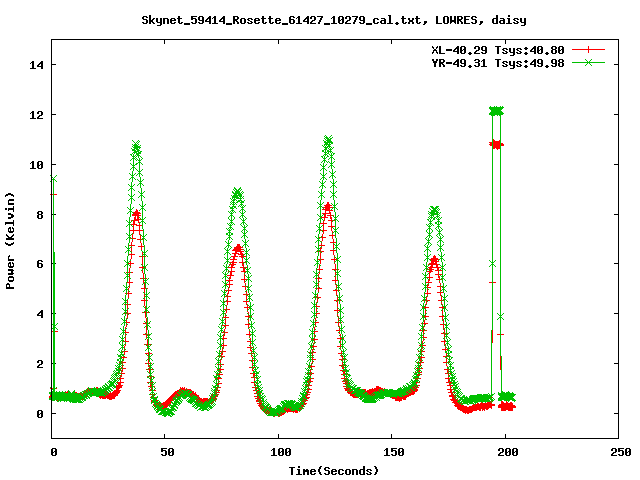Click the red calibration spike marker near 10.8 Kelvin
Image resolution: width=640 pixels, height=480 pixels.
point(496,145)
